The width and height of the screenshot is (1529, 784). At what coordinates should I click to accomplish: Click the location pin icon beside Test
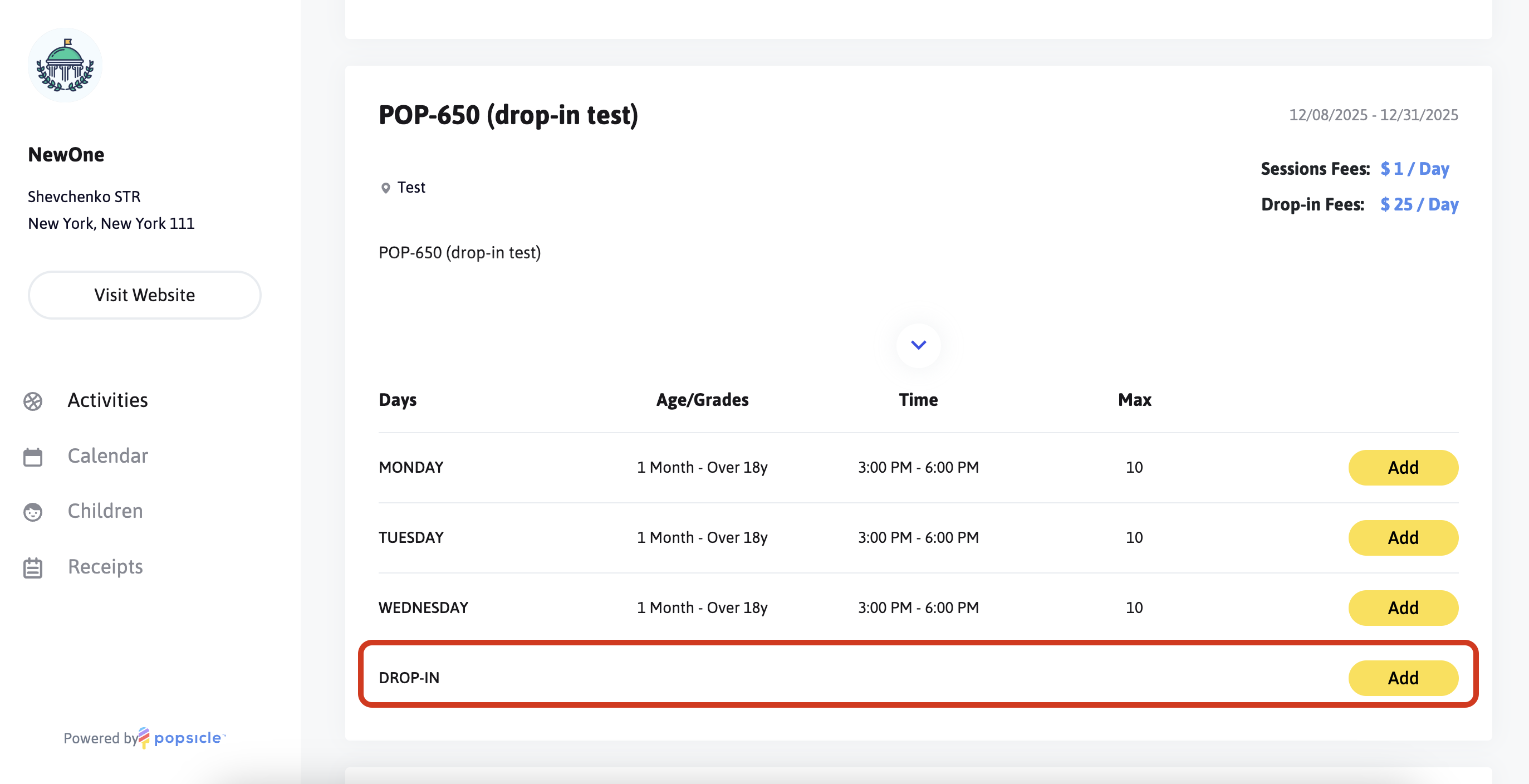point(385,188)
